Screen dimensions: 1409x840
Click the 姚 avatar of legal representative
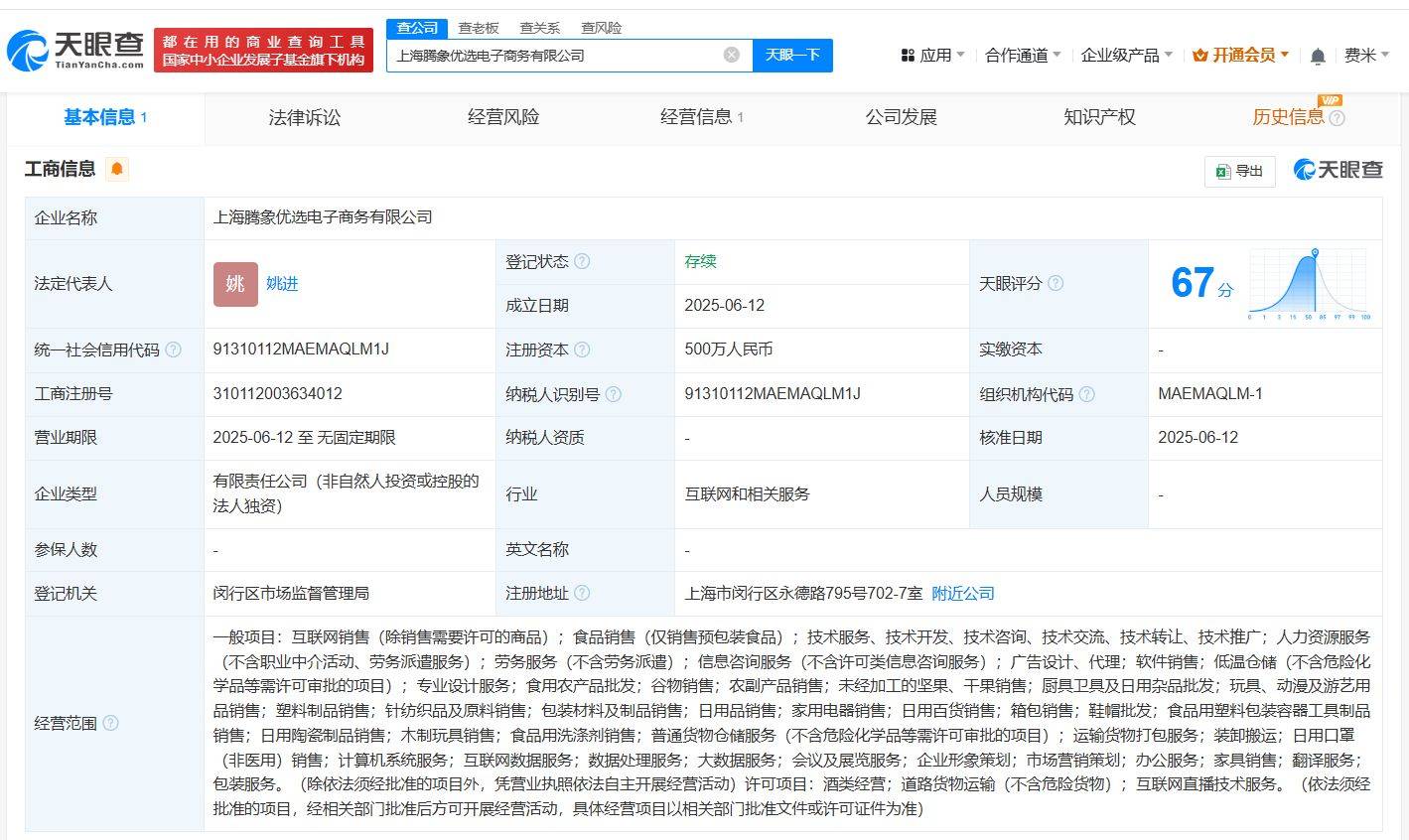tap(235, 284)
